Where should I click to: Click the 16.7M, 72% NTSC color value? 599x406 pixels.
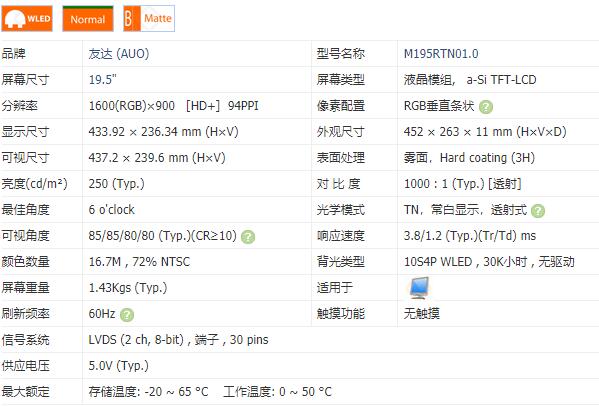tap(139, 262)
